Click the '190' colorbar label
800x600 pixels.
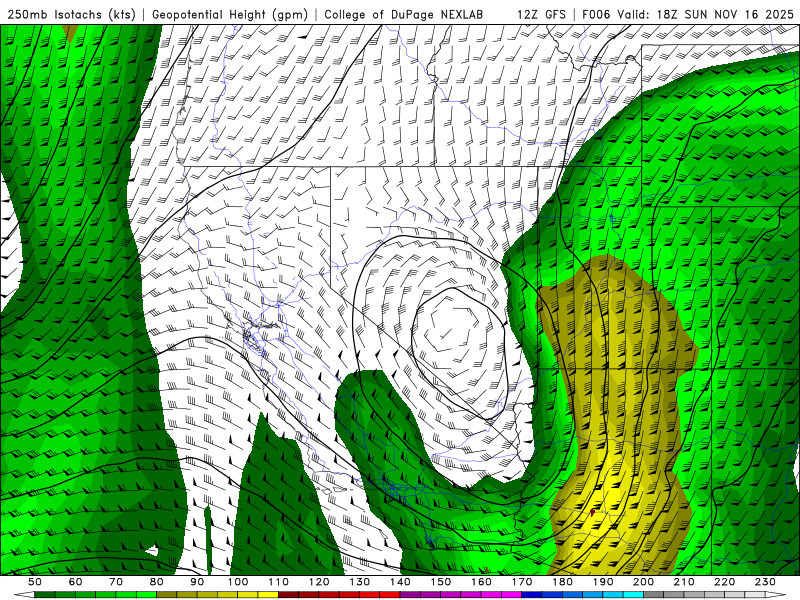603,582
